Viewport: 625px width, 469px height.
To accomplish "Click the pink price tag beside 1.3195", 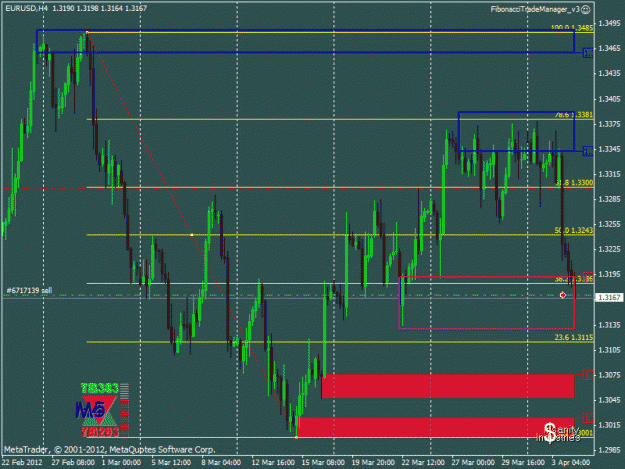I will point(588,276).
